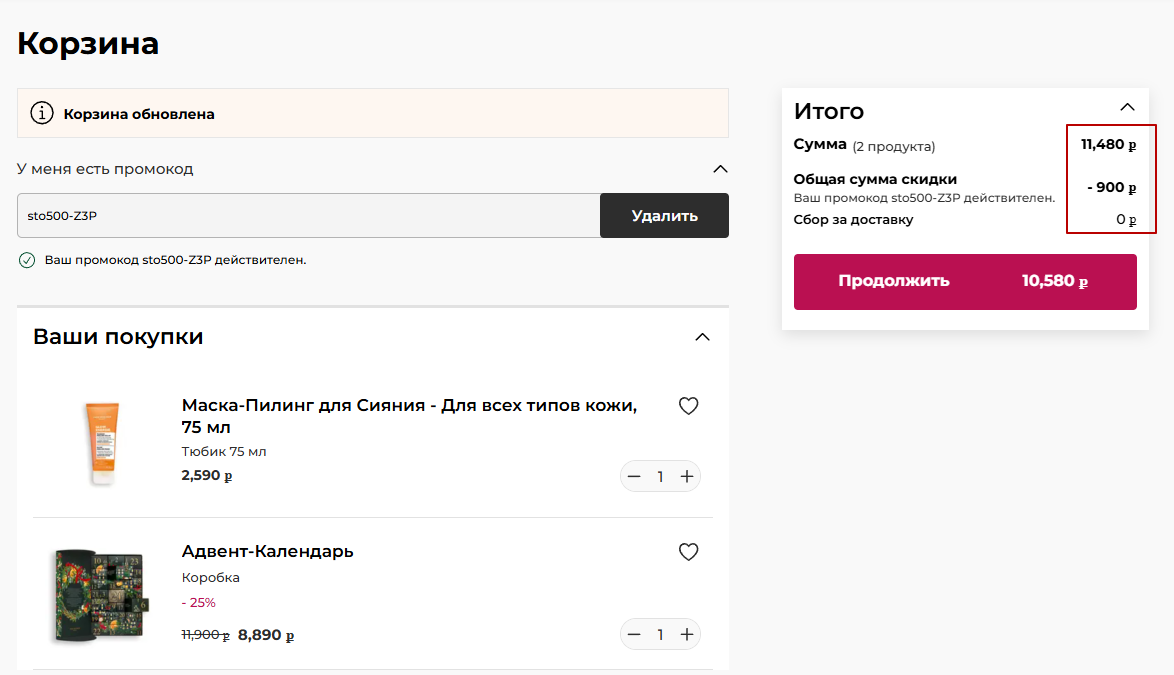Decrease face mask peeling quantity
The height and width of the screenshot is (675, 1174).
pos(634,477)
